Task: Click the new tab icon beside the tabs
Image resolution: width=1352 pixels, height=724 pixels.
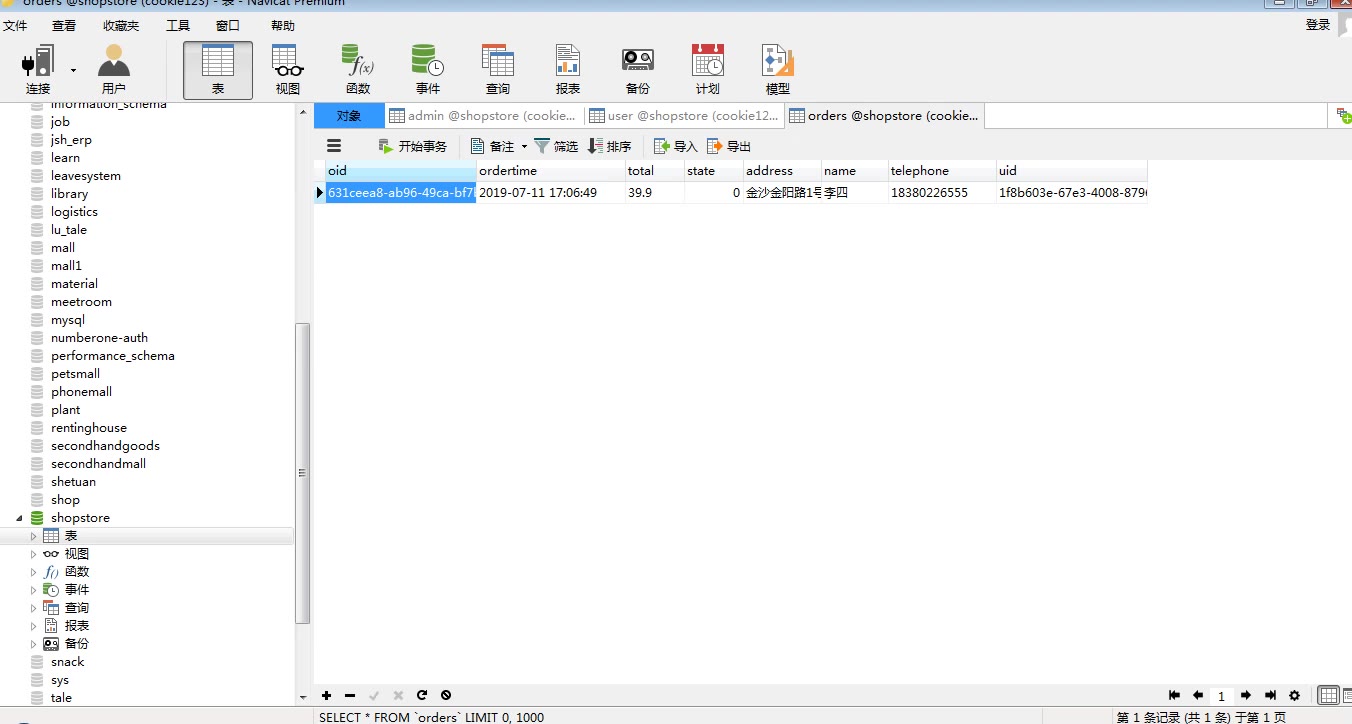Action: (x=1344, y=116)
